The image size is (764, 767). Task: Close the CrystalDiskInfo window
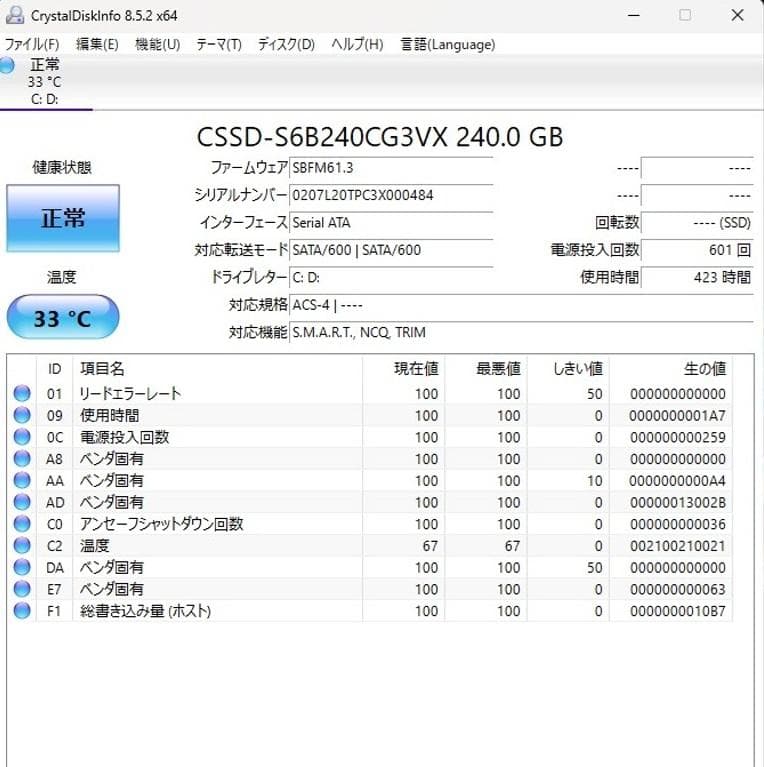pos(738,15)
